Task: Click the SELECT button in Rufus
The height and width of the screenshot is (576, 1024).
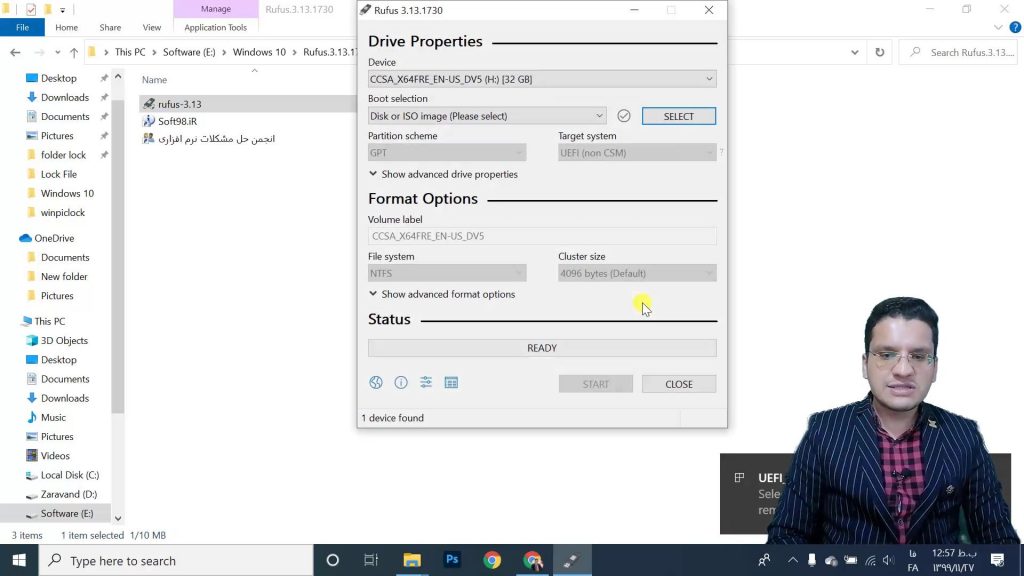Action: (679, 116)
